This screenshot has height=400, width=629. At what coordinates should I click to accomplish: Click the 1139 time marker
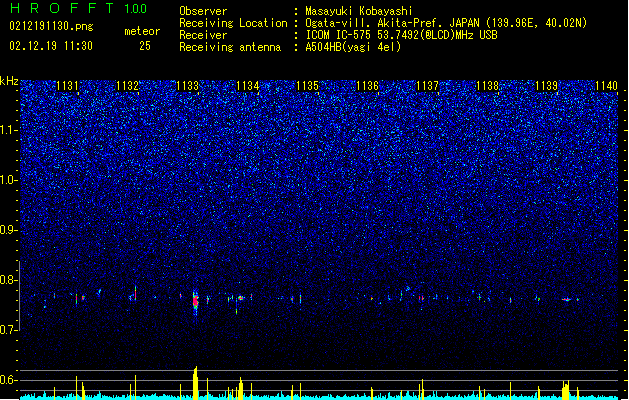pos(547,86)
